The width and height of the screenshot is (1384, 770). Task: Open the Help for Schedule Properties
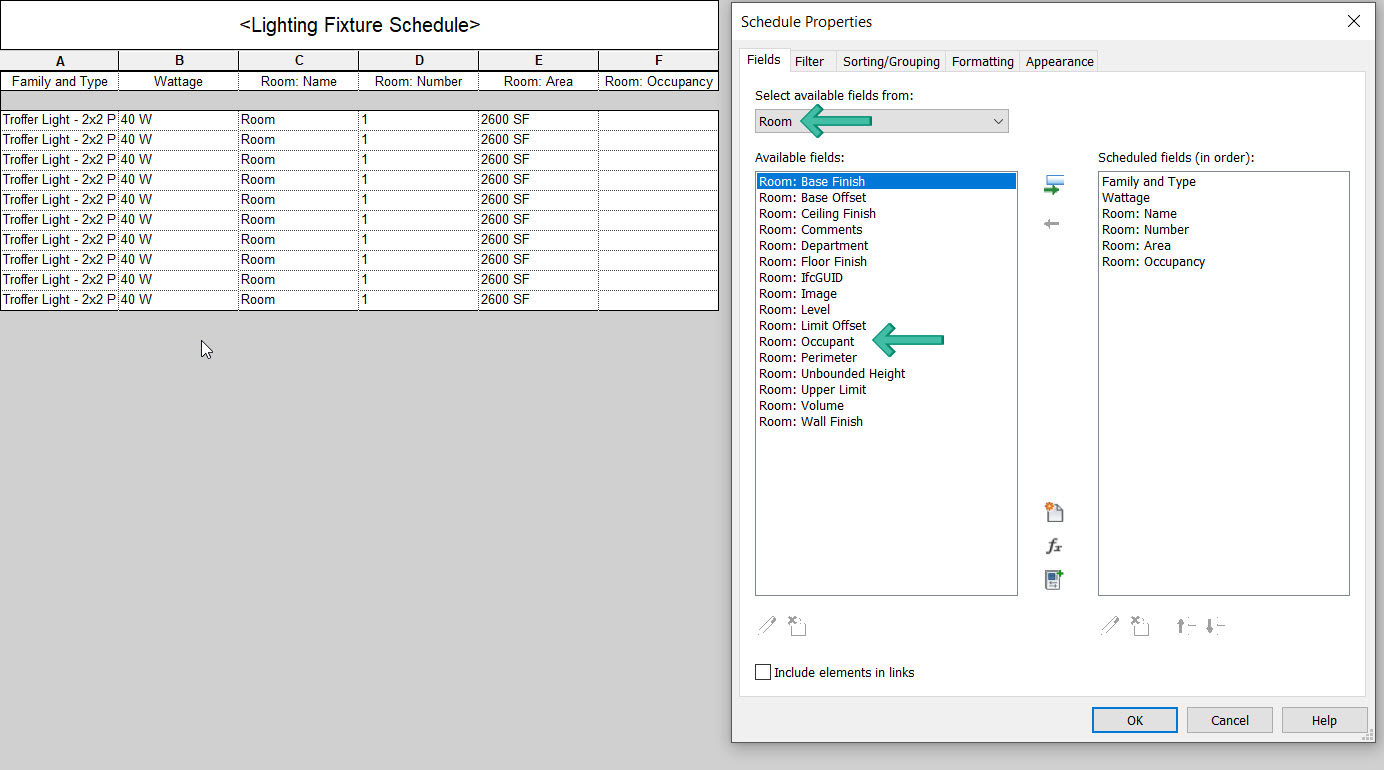[x=1324, y=719]
